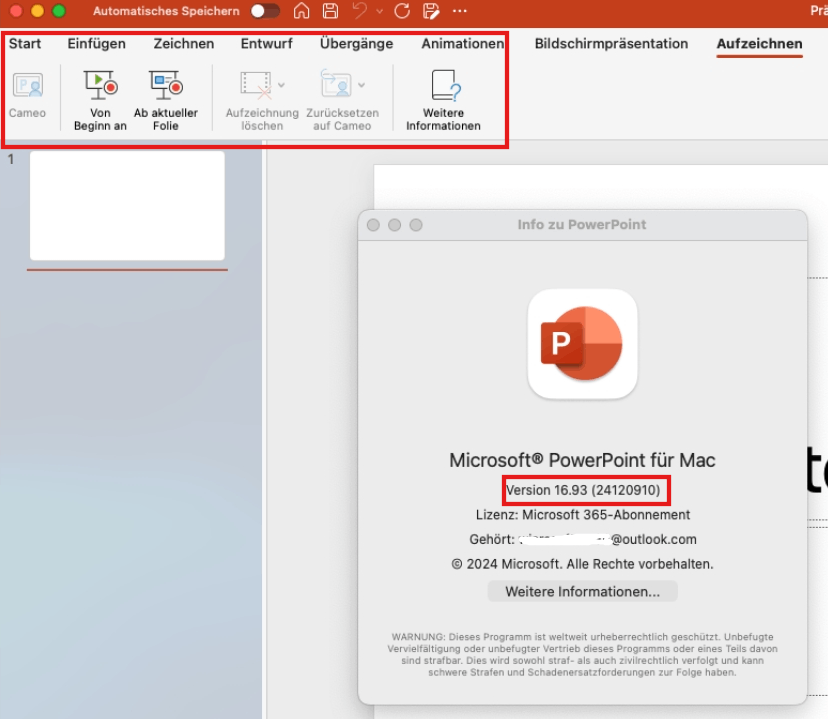Toggle the Automatisches Speichern switch
Image resolution: width=828 pixels, height=719 pixels.
(x=265, y=11)
